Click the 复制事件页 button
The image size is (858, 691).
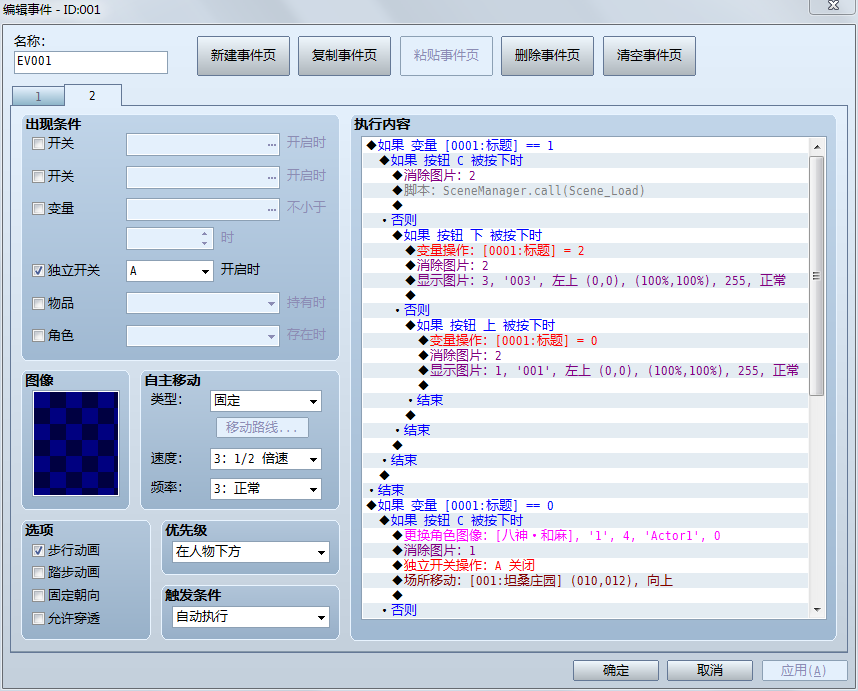click(344, 56)
